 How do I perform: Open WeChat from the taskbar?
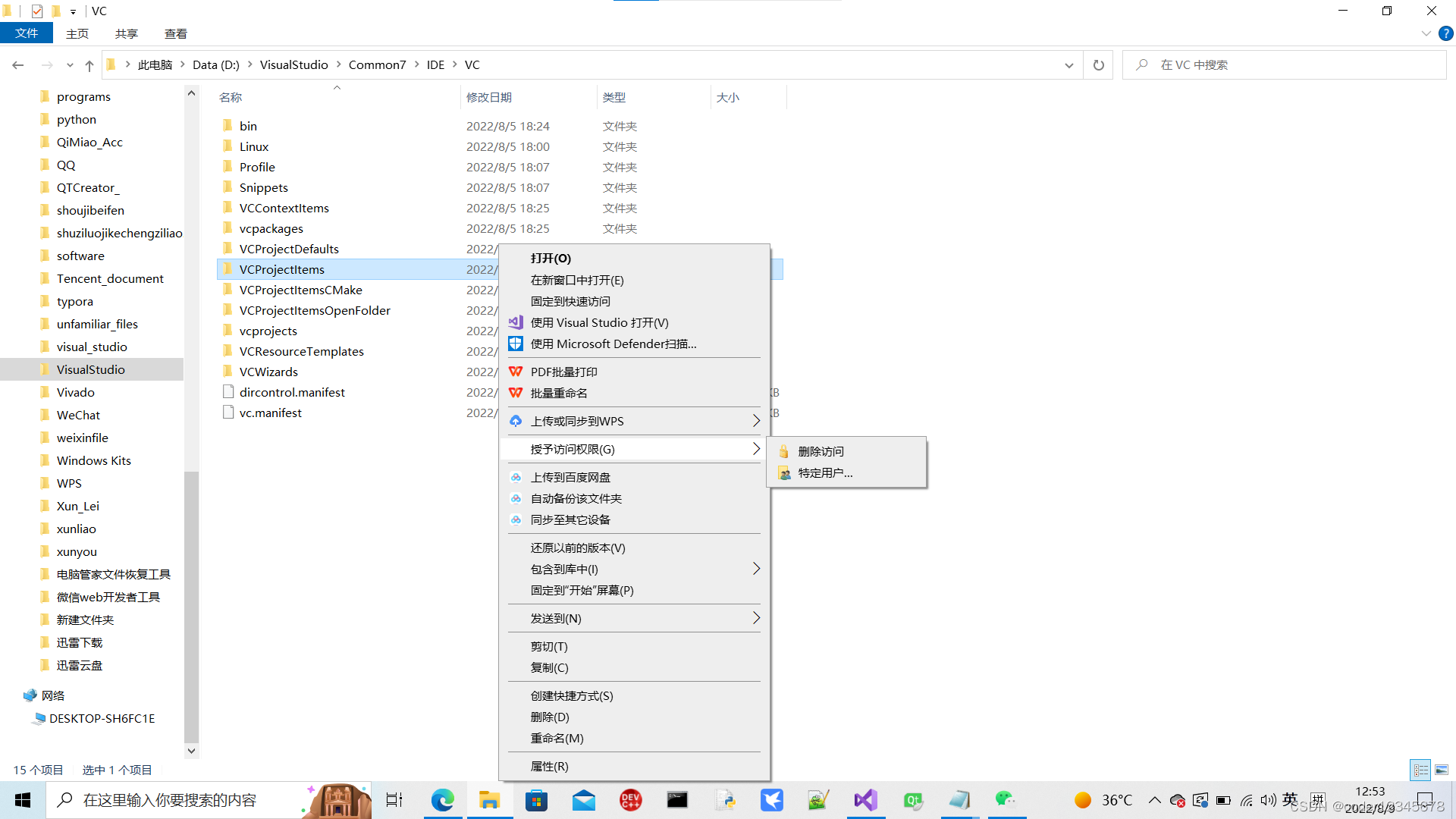tap(1005, 800)
